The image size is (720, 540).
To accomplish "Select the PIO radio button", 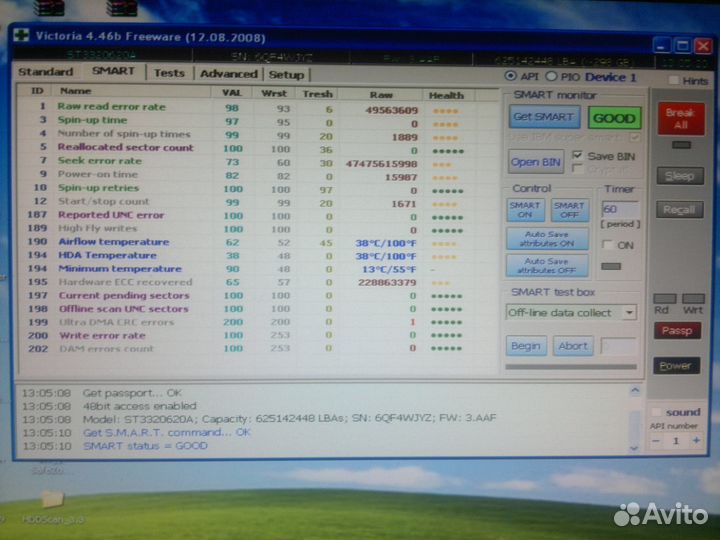I will click(551, 76).
